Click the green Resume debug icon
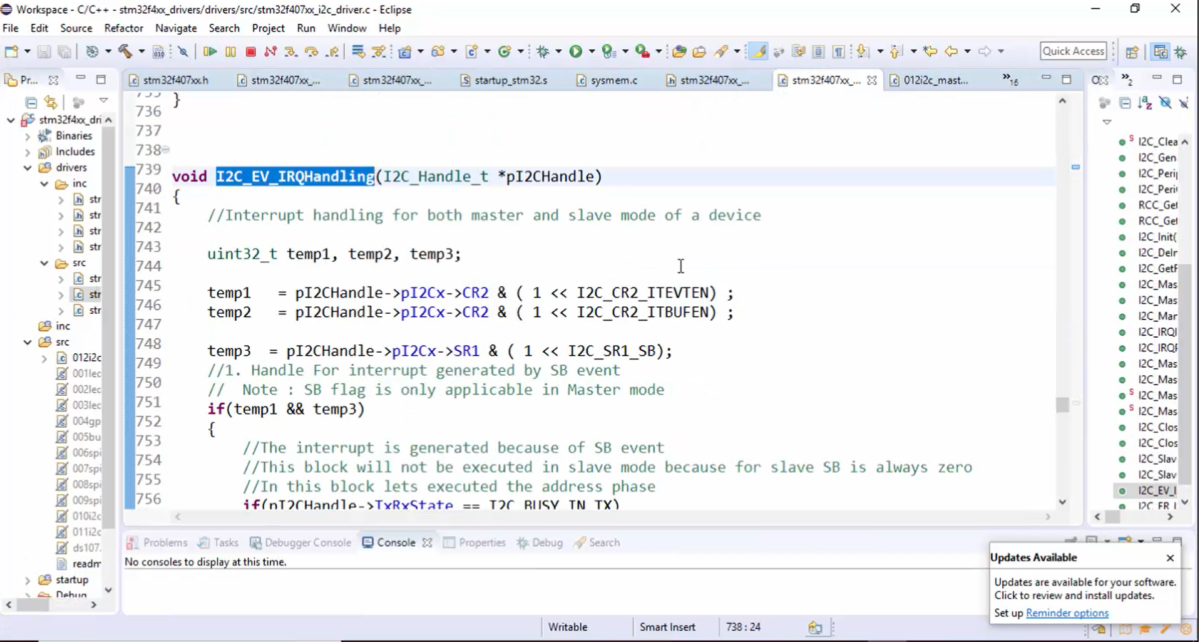The width and height of the screenshot is (1200, 642). 210,51
